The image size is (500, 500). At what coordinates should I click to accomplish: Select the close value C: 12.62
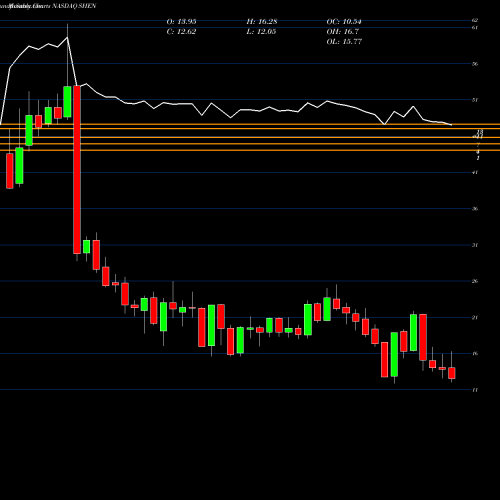coord(181,32)
